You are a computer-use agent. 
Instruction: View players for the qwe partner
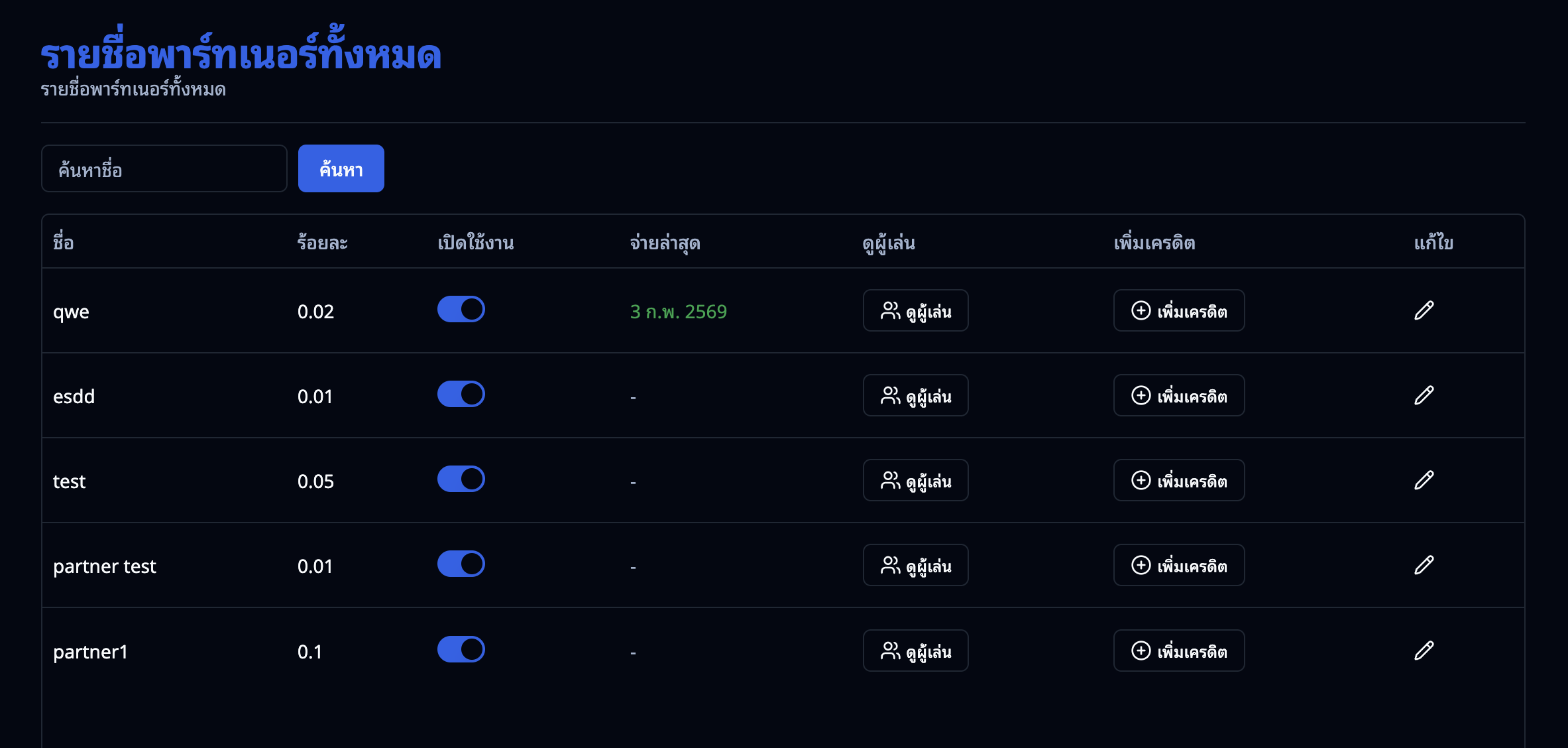(x=915, y=310)
